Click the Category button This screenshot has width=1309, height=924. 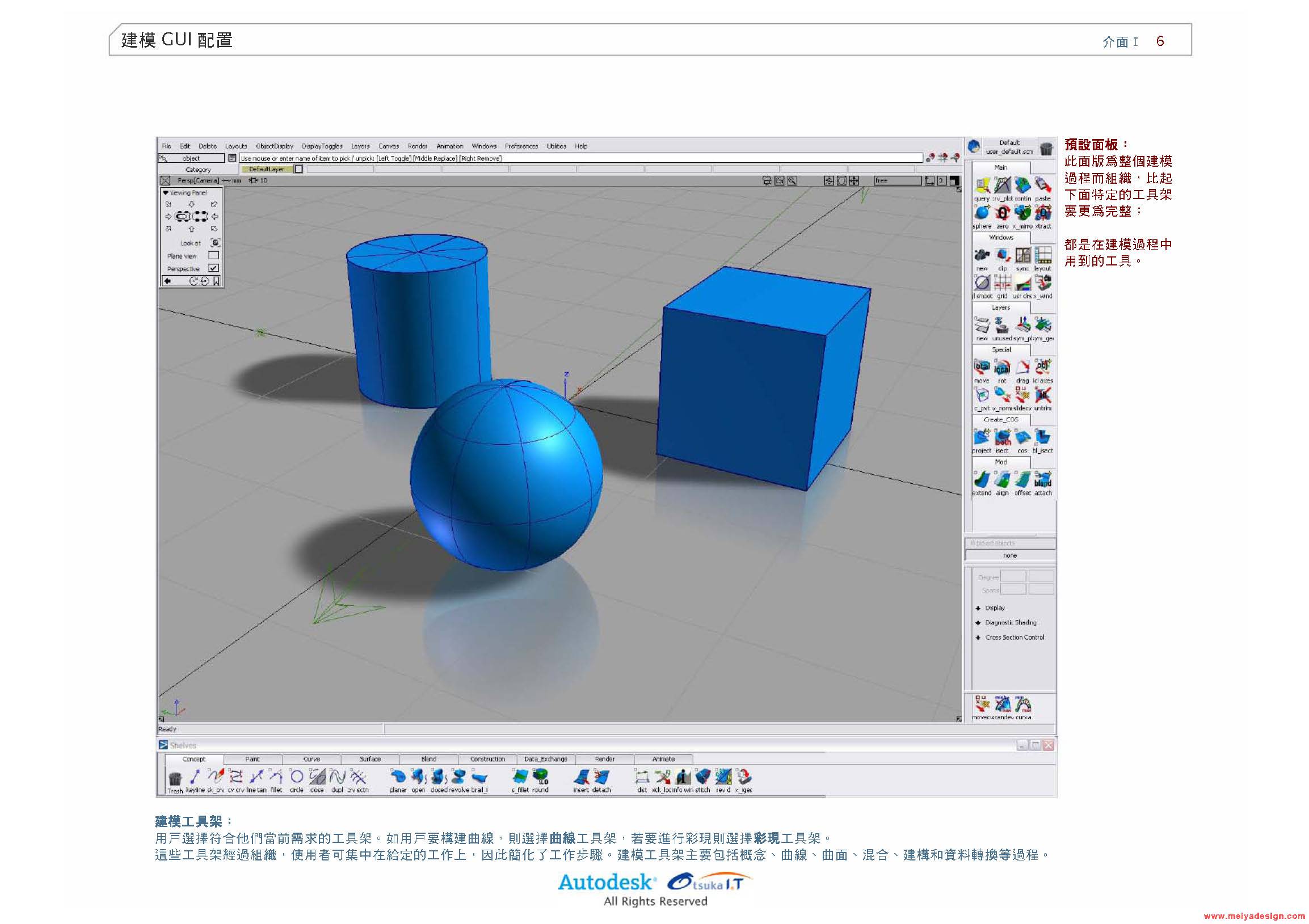(x=198, y=170)
